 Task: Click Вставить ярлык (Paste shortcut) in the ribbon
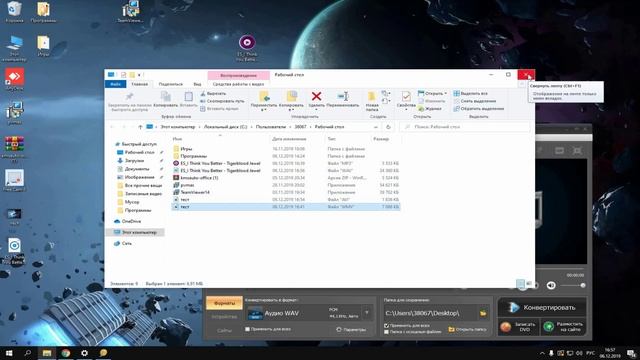pos(219,109)
